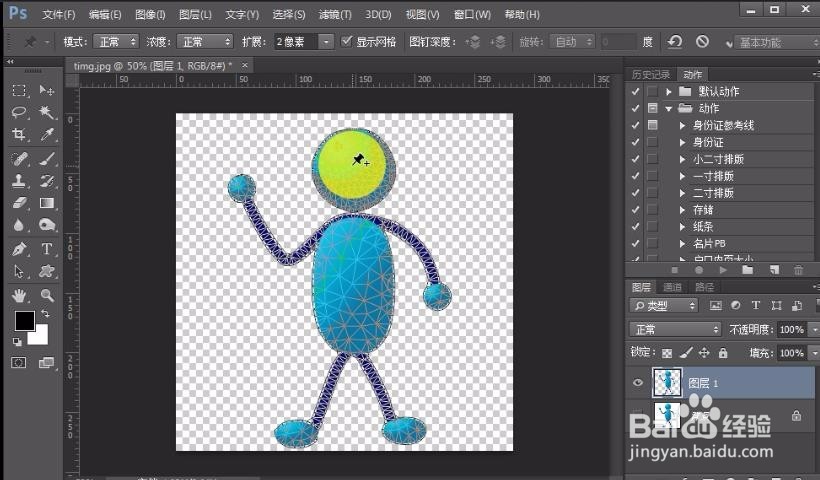
Task: Reset default foreground and background colors
Action: [17, 341]
